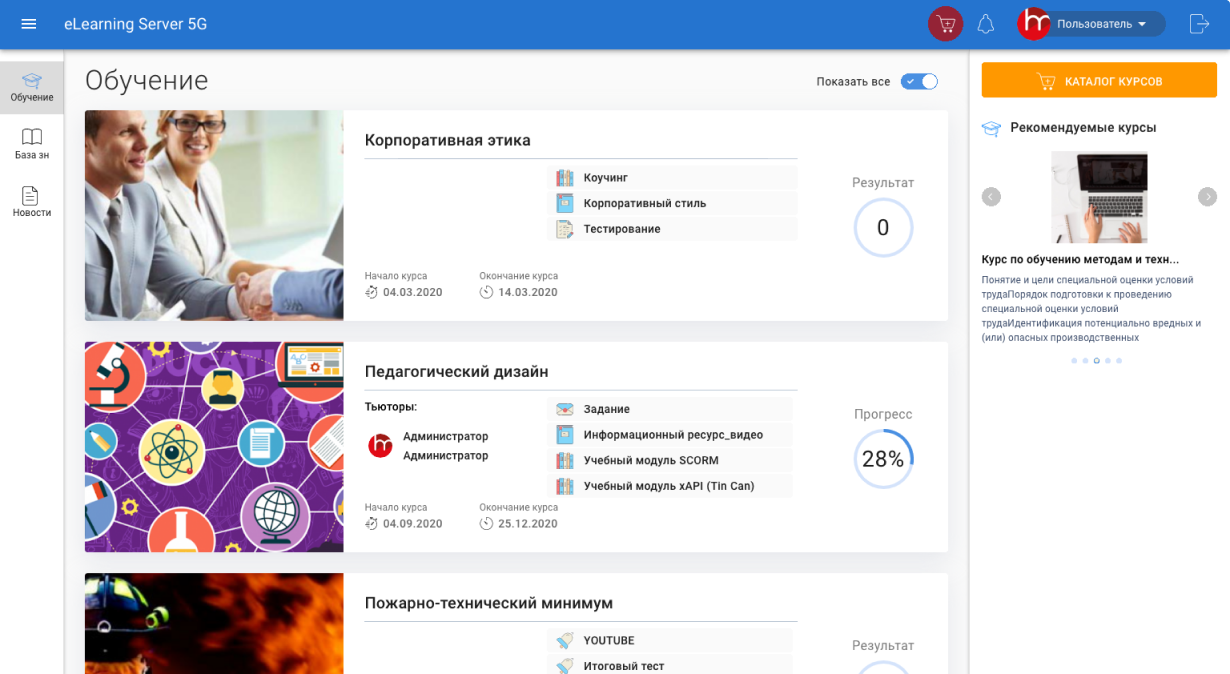The height and width of the screenshot is (674, 1230).
Task: Open the Корпоративный стиль lesson
Action: (644, 203)
